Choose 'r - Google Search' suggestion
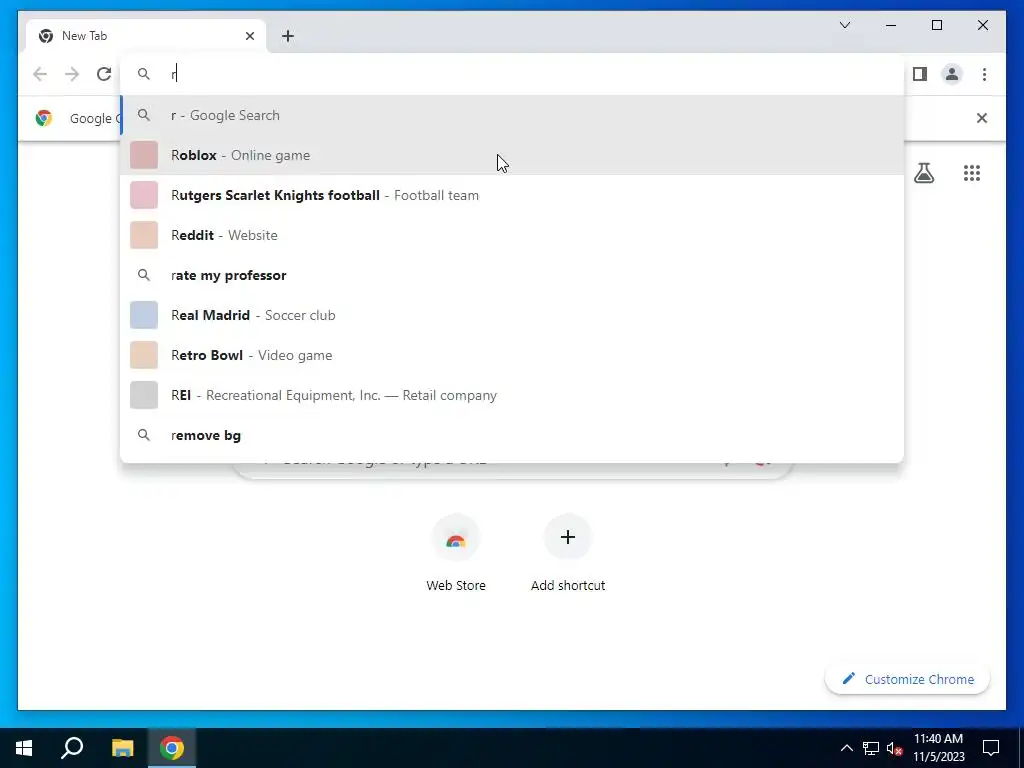The width and height of the screenshot is (1024, 768). click(x=512, y=115)
